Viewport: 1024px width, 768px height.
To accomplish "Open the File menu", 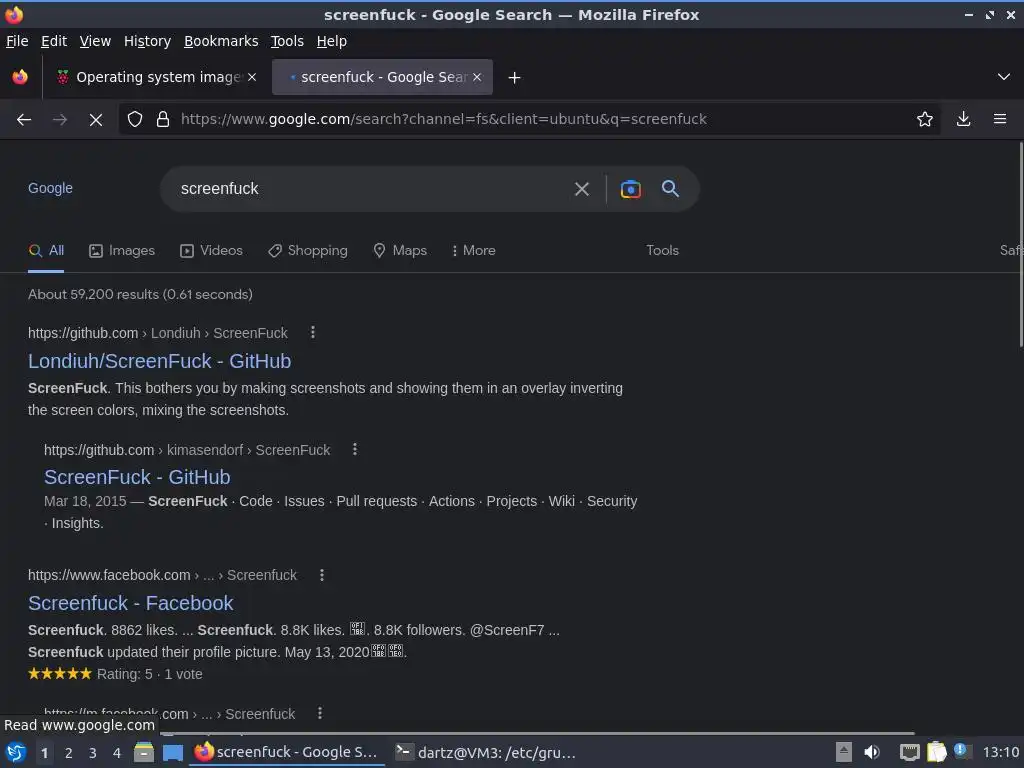I will click(x=17, y=41).
